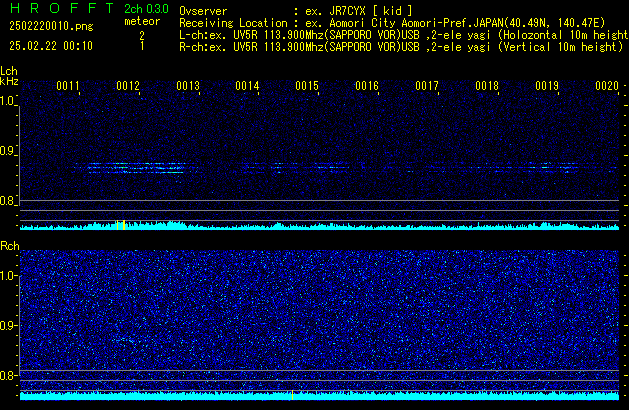Screen dimensions: 629x410
Task: Click the kHz unit label
Action: coord(9,81)
